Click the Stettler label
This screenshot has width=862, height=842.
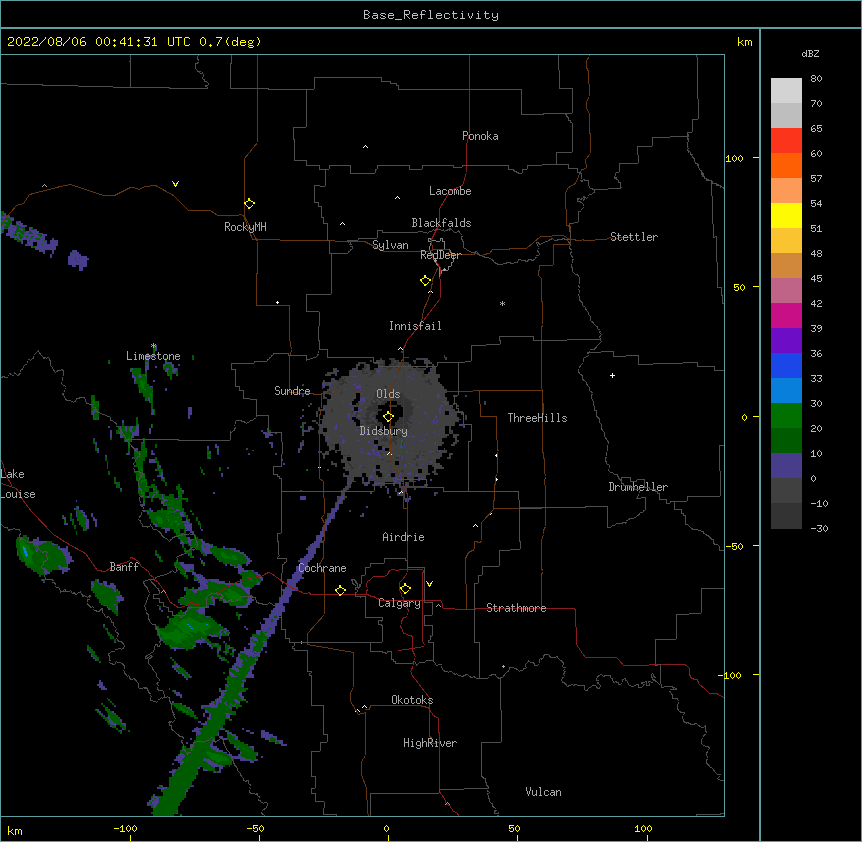click(x=633, y=237)
